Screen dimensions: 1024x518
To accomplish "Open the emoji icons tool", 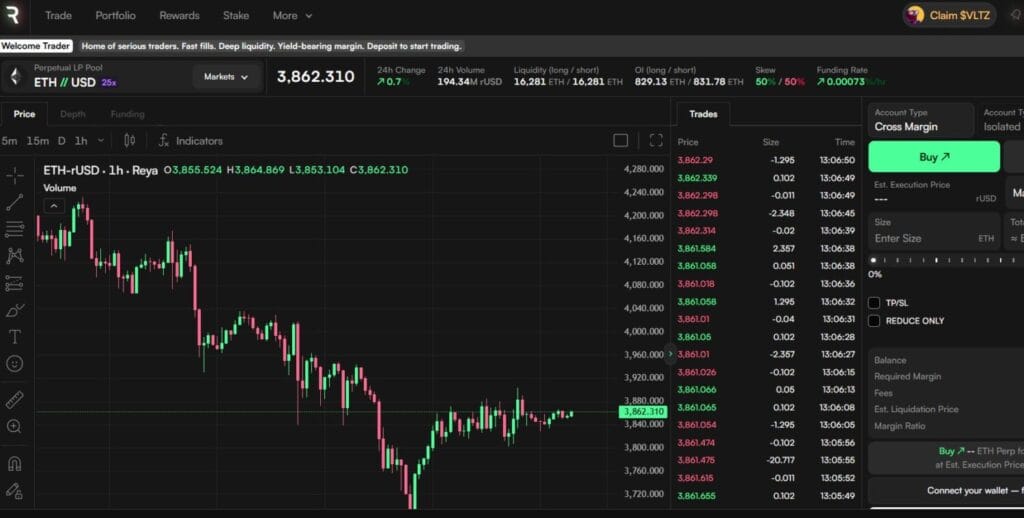I will [14, 364].
